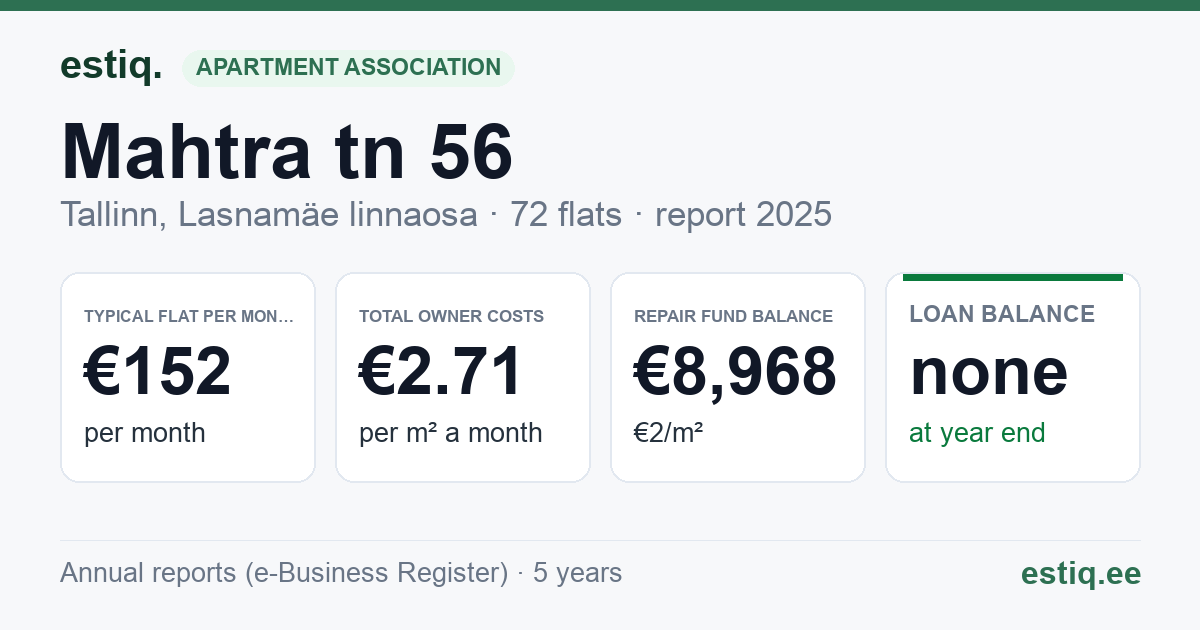Image resolution: width=1200 pixels, height=630 pixels.
Task: Click the LOAN BALANCE label
Action: click(x=1002, y=314)
